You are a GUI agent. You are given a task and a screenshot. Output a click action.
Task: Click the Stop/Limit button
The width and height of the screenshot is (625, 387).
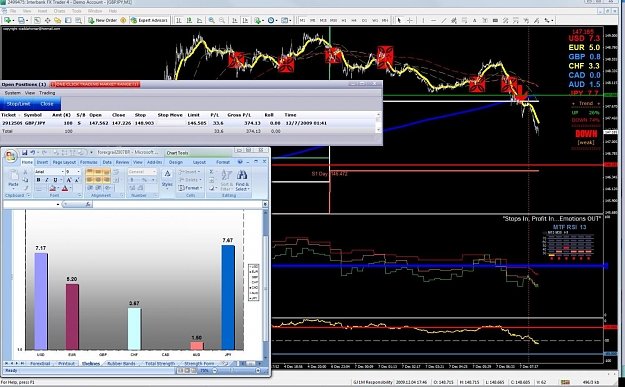tap(18, 104)
